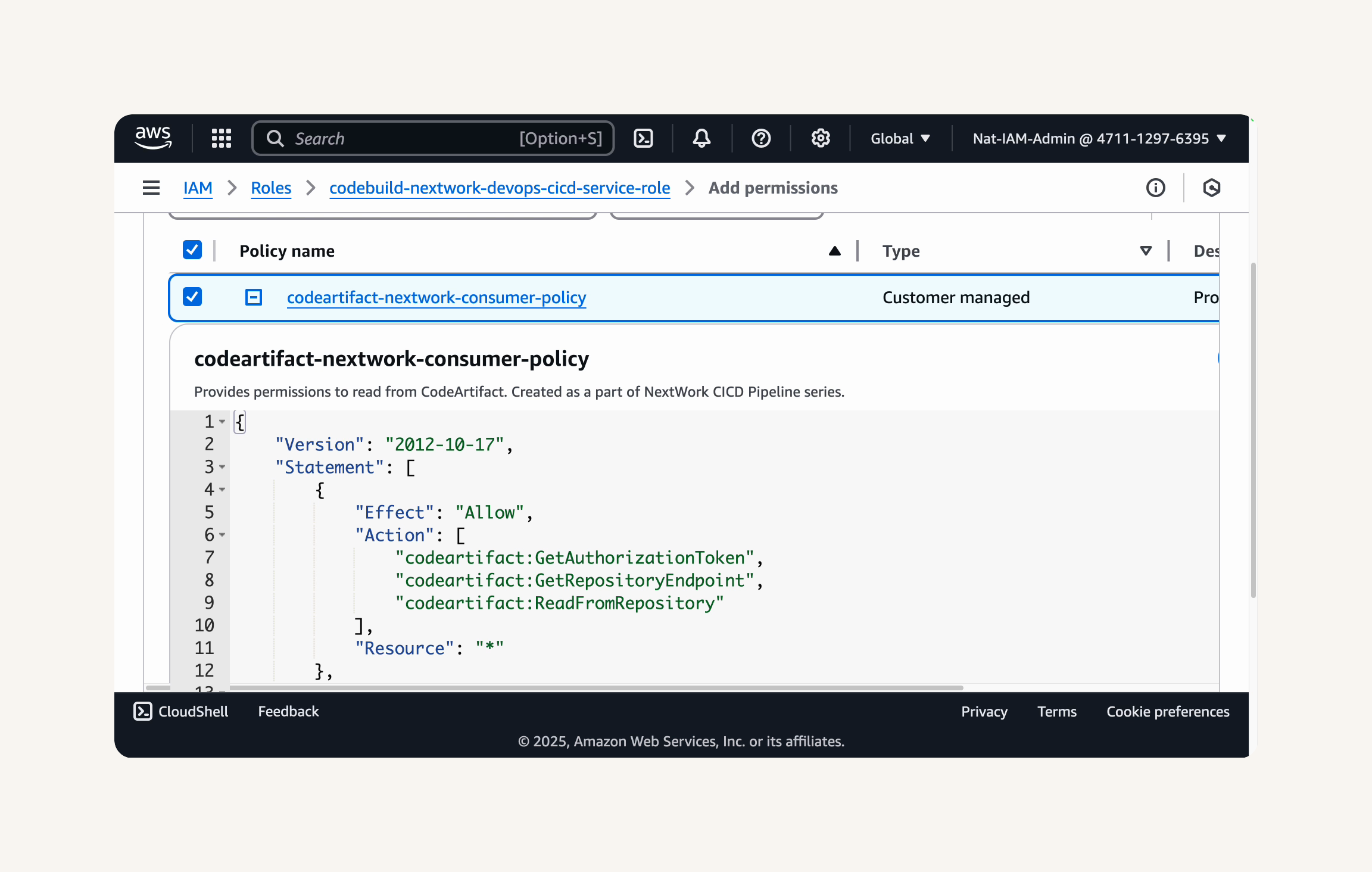This screenshot has width=1372, height=872.
Task: Click the policy description sentence
Action: click(x=519, y=391)
